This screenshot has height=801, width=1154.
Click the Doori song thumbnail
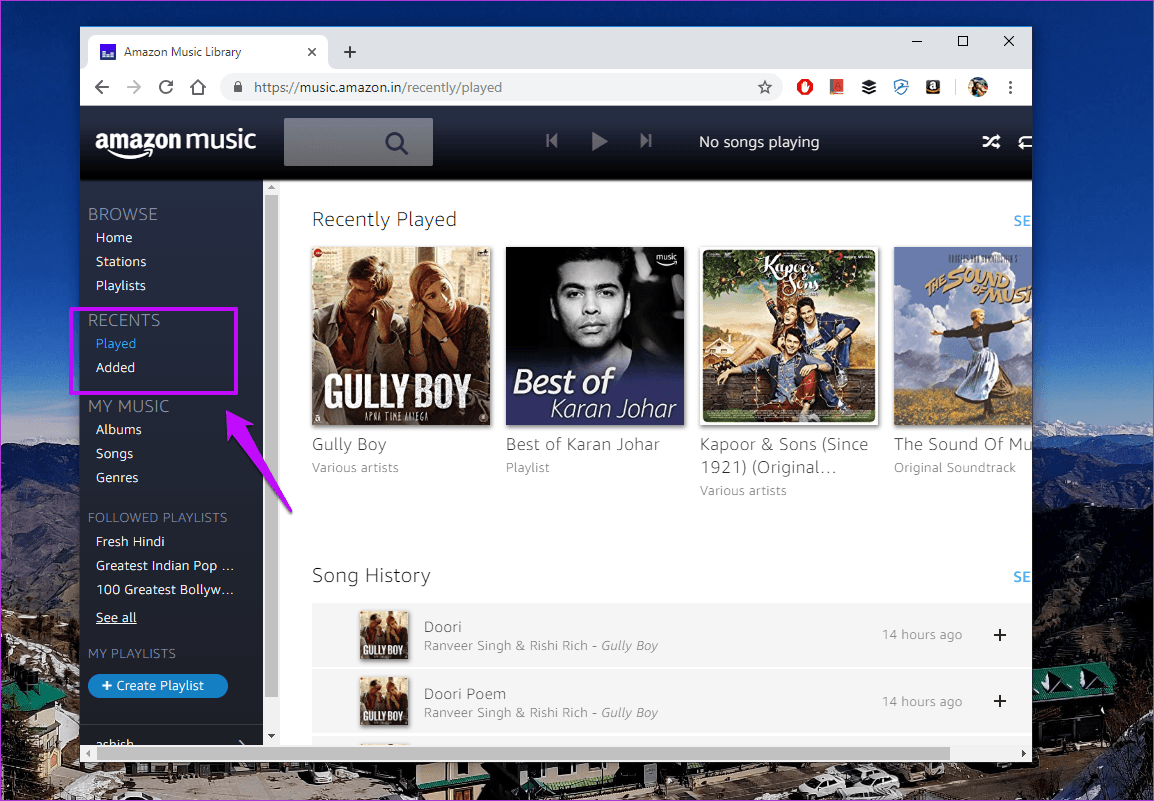coord(383,635)
